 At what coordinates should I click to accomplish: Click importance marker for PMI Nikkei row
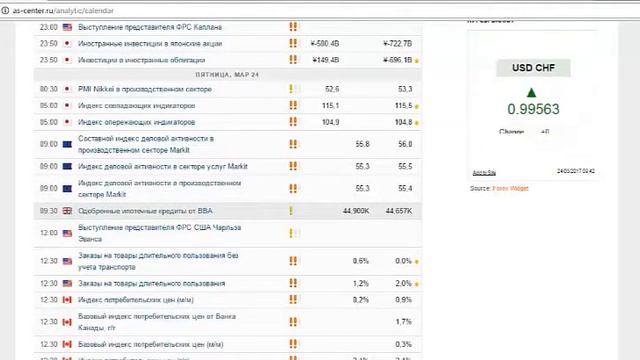[295, 89]
